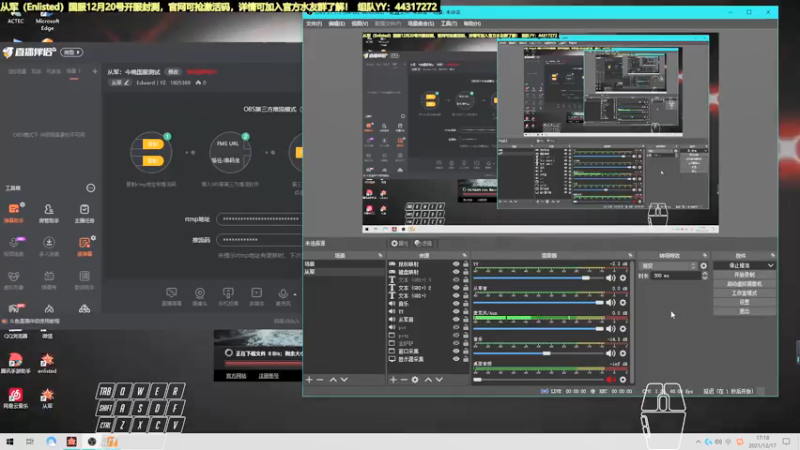Open the 工具(T) menu in OBS
The height and width of the screenshot is (450, 800).
click(448, 23)
